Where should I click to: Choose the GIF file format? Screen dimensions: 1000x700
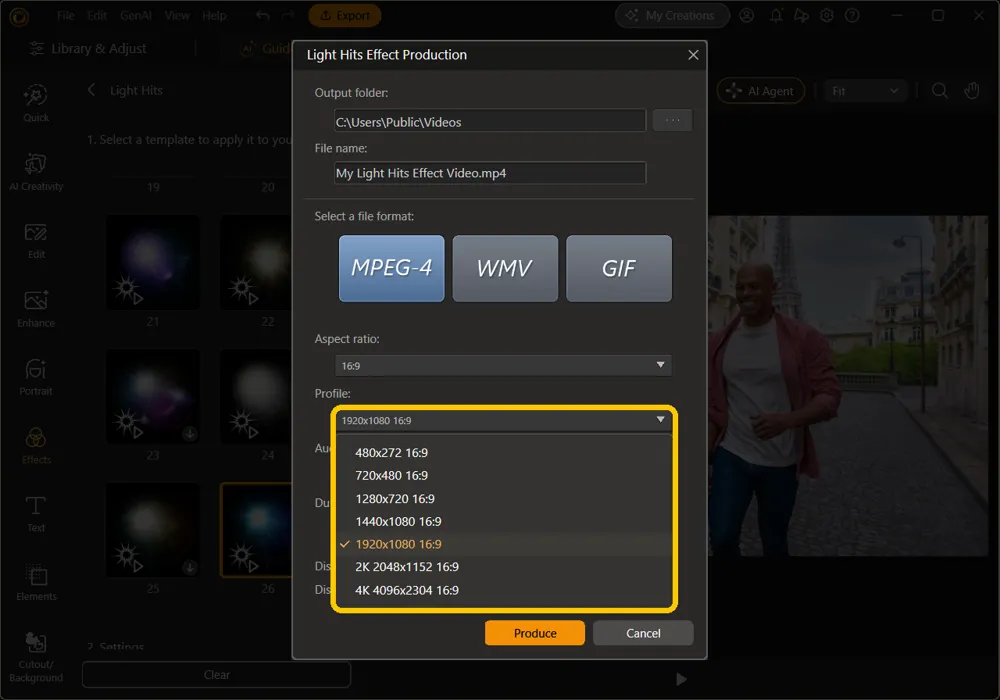pyautogui.click(x=619, y=268)
